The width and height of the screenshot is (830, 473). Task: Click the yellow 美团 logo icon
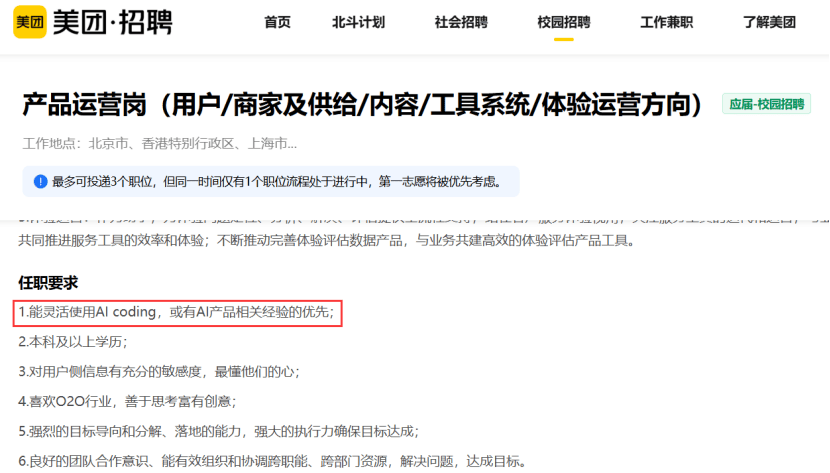30,22
